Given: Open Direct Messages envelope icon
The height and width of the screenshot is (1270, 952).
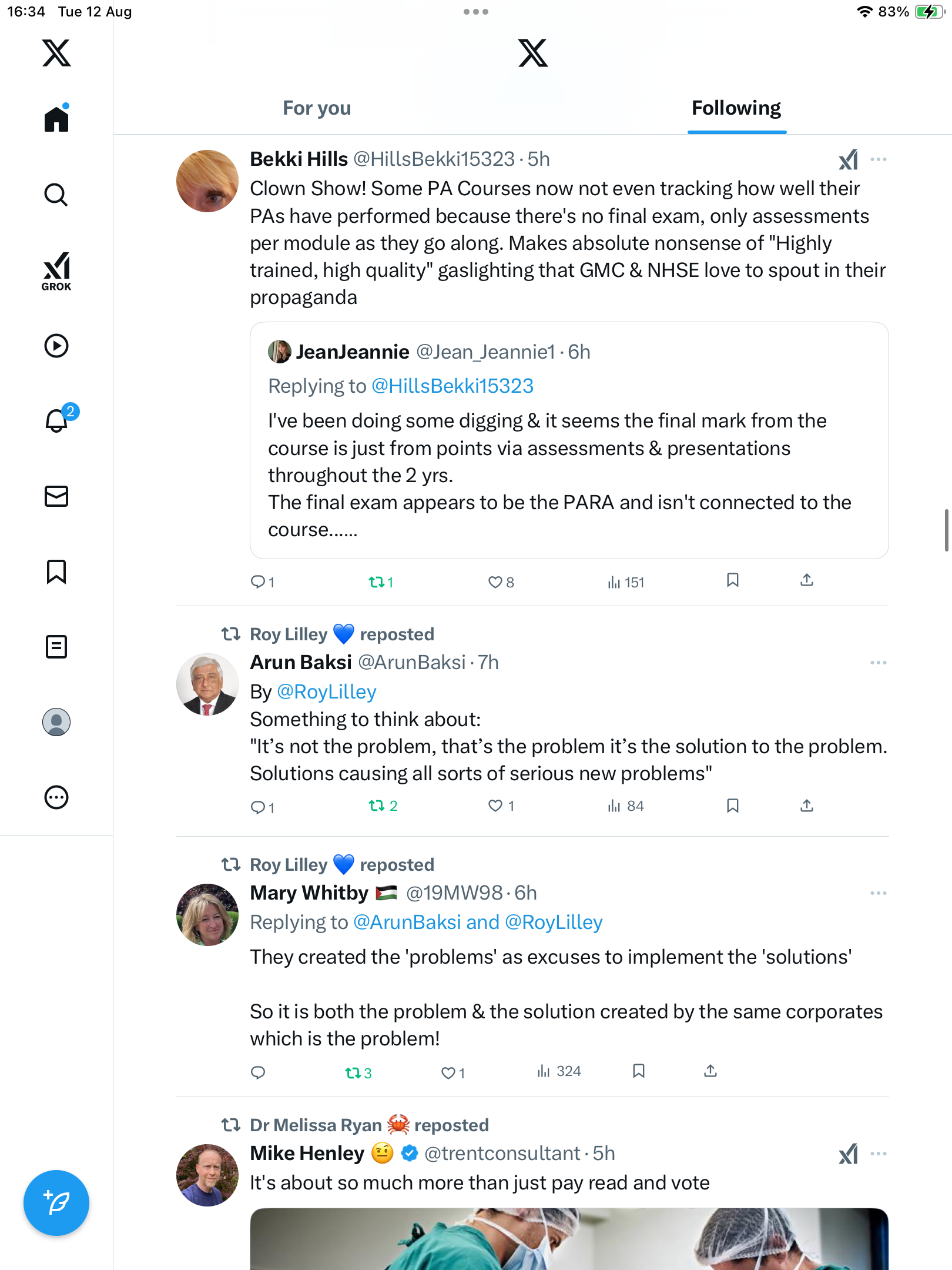Looking at the screenshot, I should (56, 496).
